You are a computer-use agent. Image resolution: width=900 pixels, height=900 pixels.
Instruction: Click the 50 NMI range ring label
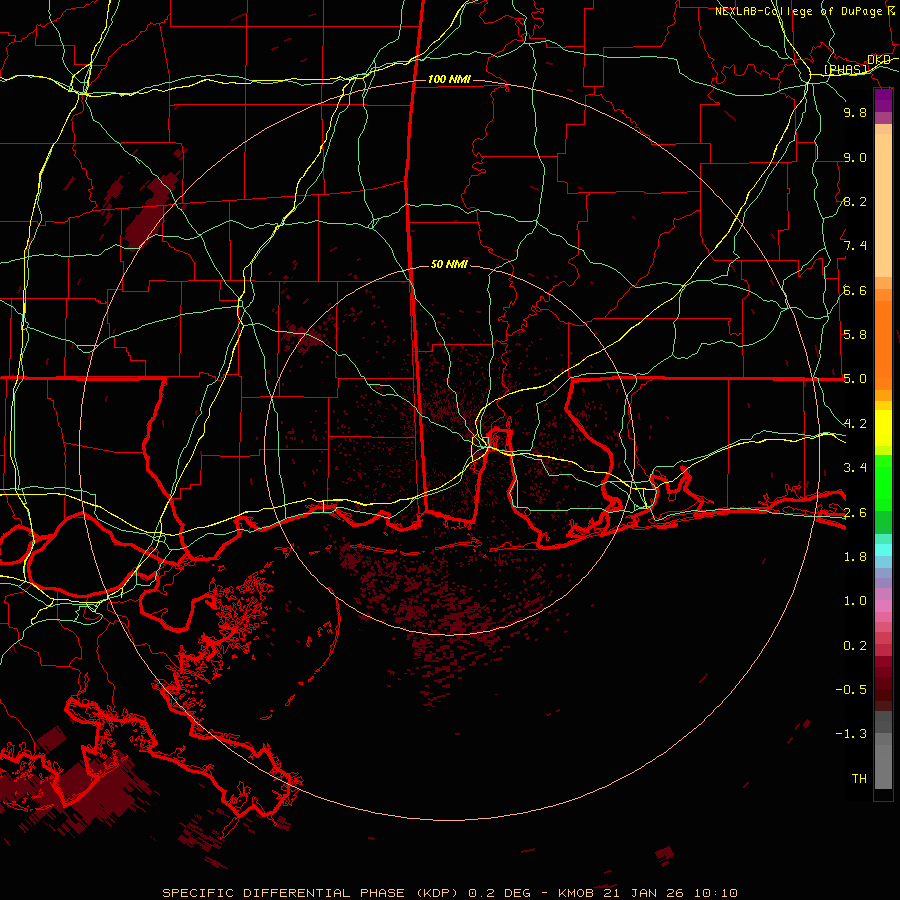449,264
